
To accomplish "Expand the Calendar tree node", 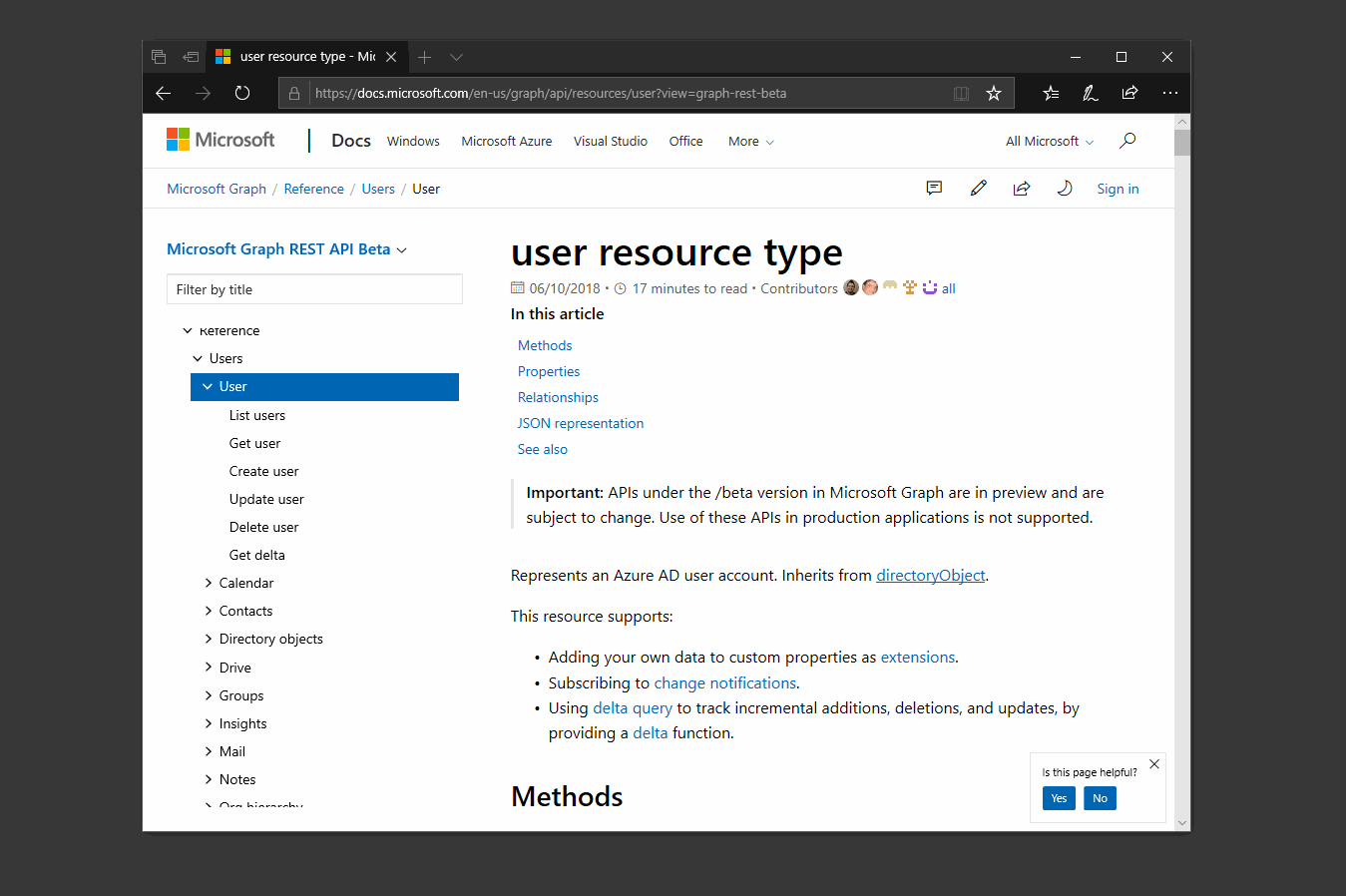I will [x=209, y=583].
